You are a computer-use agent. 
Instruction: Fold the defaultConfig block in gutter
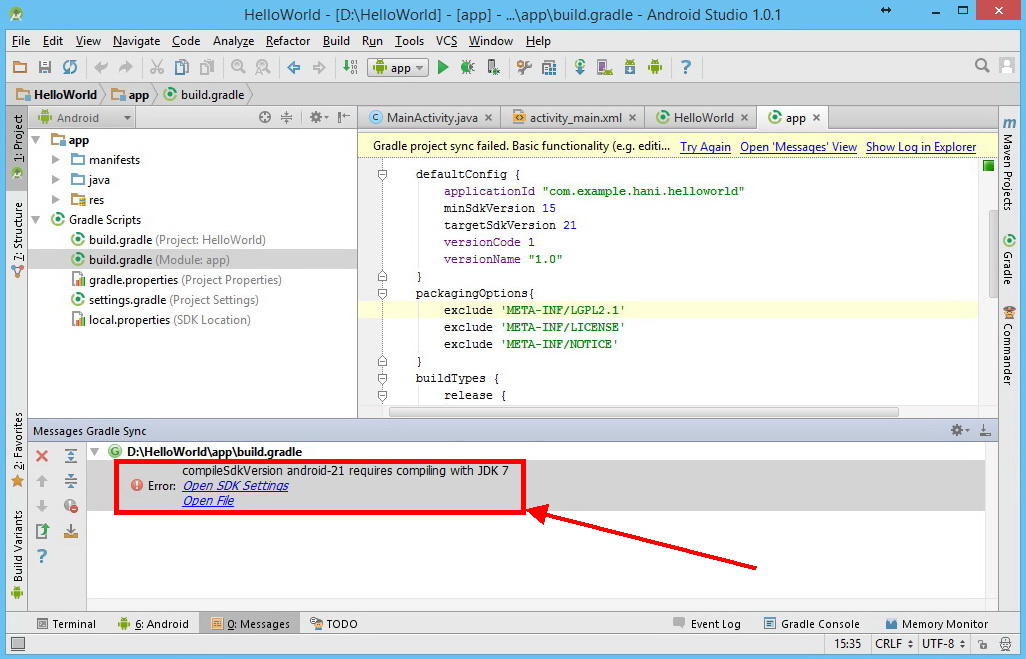tap(382, 175)
